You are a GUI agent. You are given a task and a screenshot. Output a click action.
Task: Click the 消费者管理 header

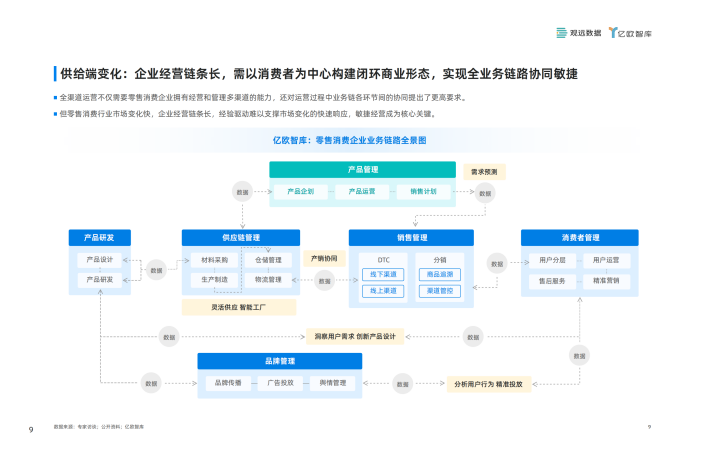click(x=580, y=238)
